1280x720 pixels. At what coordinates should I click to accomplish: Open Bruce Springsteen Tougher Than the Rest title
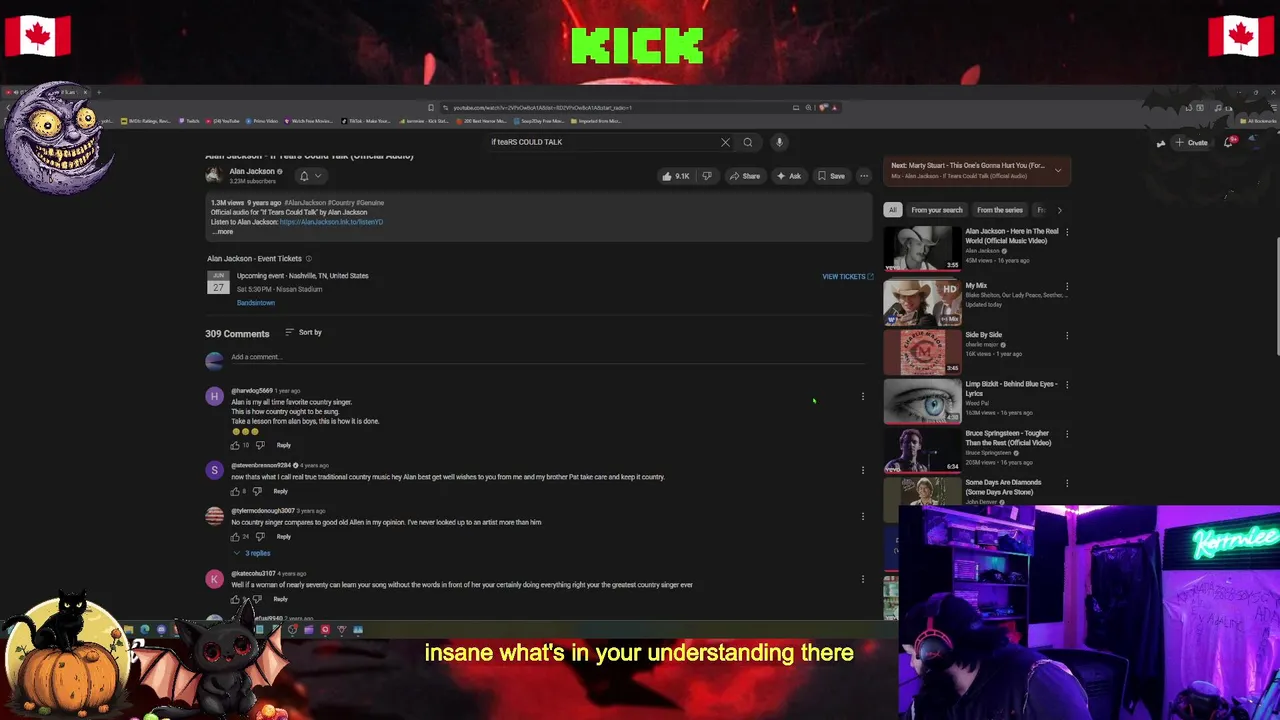point(1008,438)
